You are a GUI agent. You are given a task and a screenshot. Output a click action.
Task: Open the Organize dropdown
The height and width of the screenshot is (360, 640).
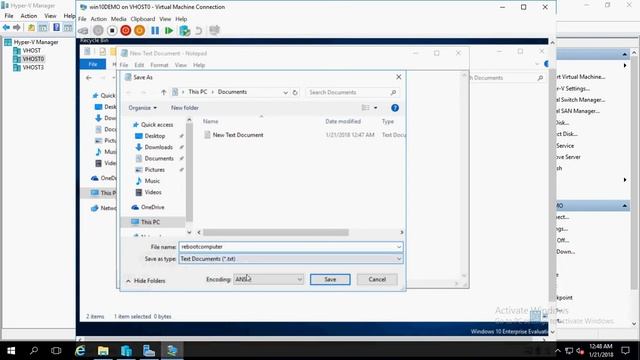coord(142,108)
